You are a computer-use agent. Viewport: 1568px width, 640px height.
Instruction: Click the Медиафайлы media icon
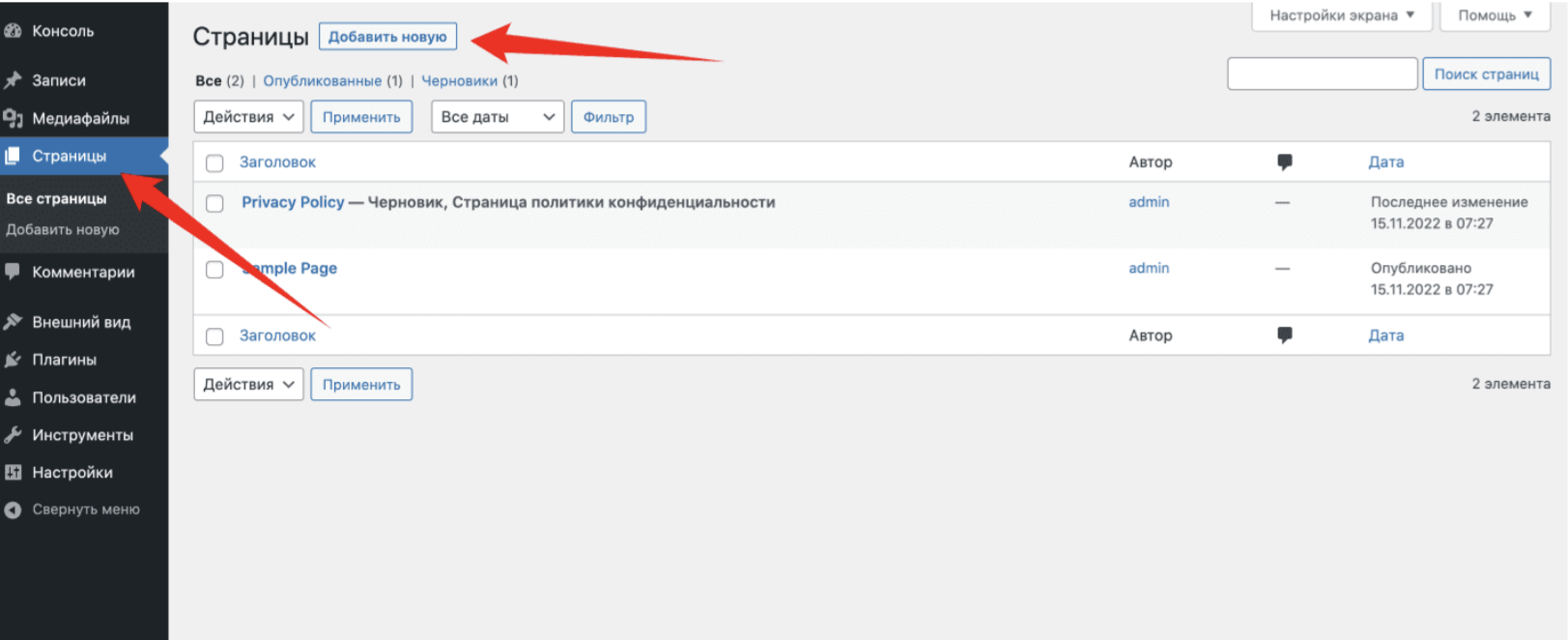click(13, 118)
